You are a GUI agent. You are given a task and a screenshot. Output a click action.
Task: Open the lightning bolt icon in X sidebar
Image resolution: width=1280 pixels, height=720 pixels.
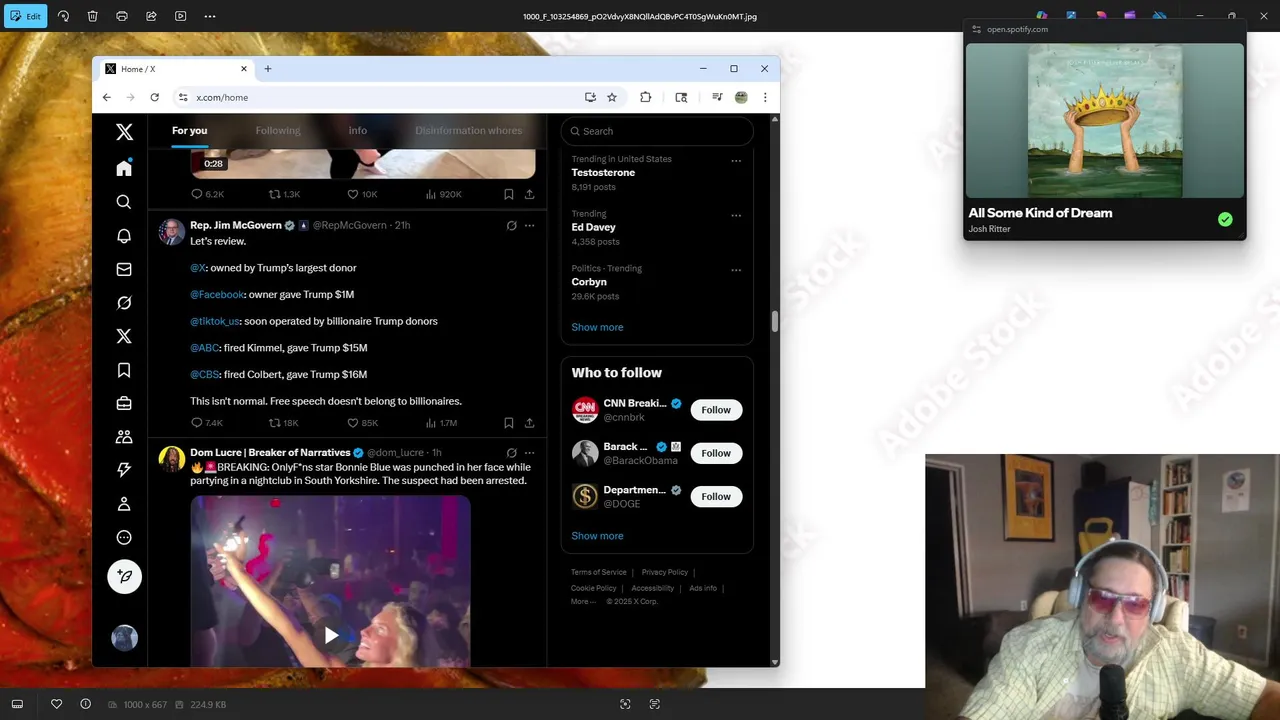click(124, 470)
